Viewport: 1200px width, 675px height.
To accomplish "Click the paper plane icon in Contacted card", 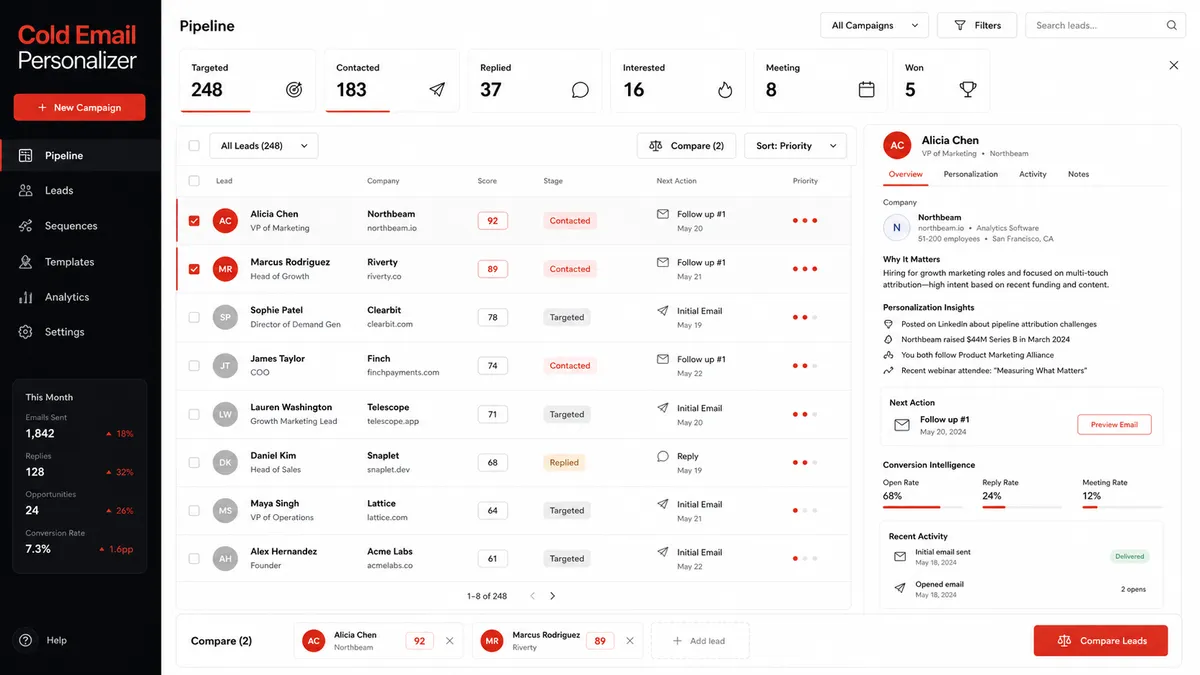I will coord(437,90).
